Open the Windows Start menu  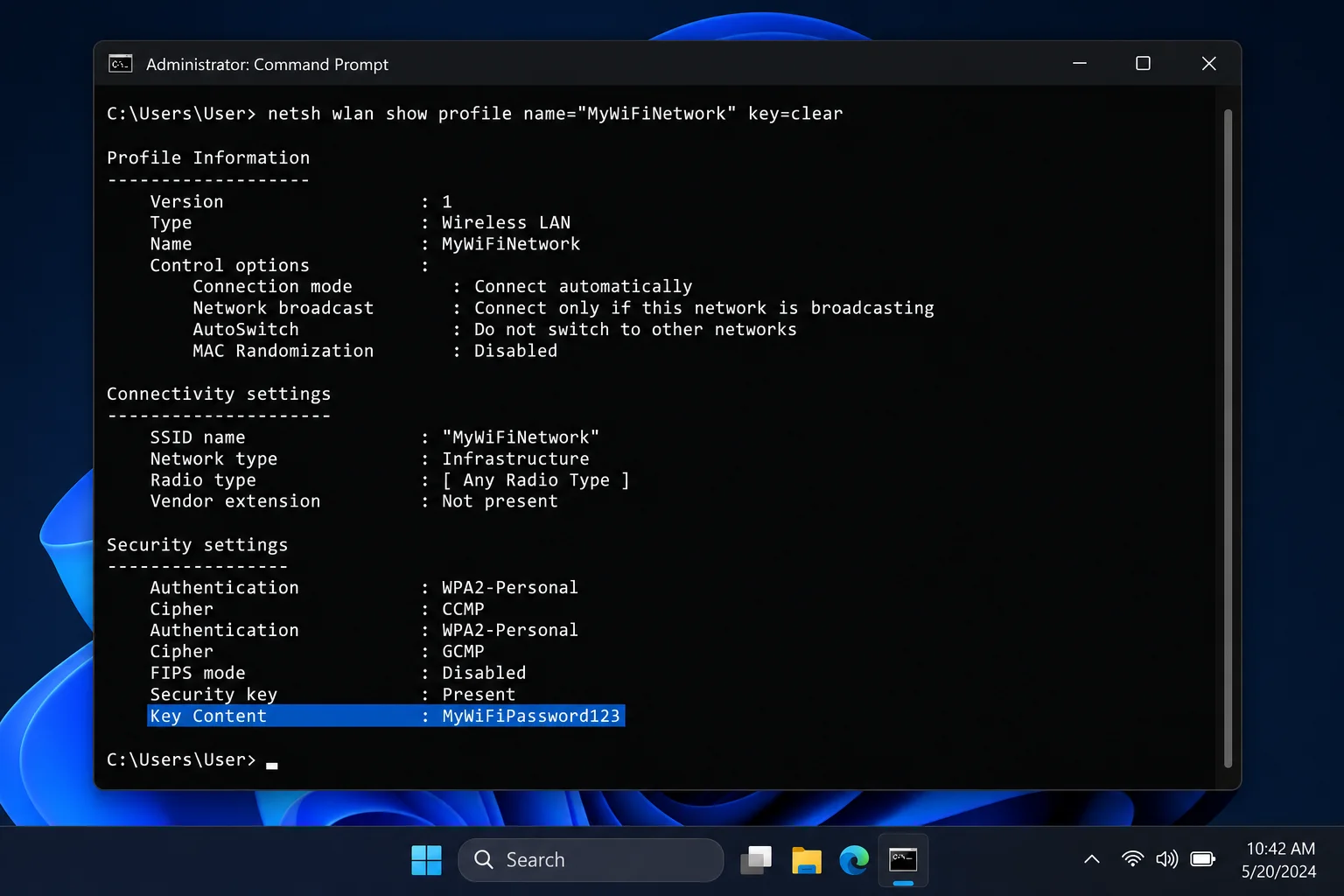(x=426, y=860)
